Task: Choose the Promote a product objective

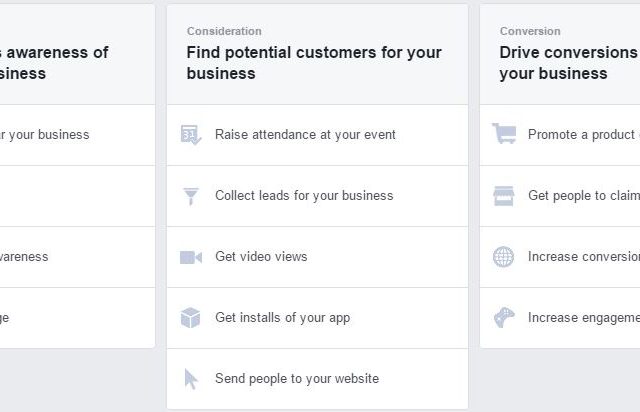Action: (560, 135)
